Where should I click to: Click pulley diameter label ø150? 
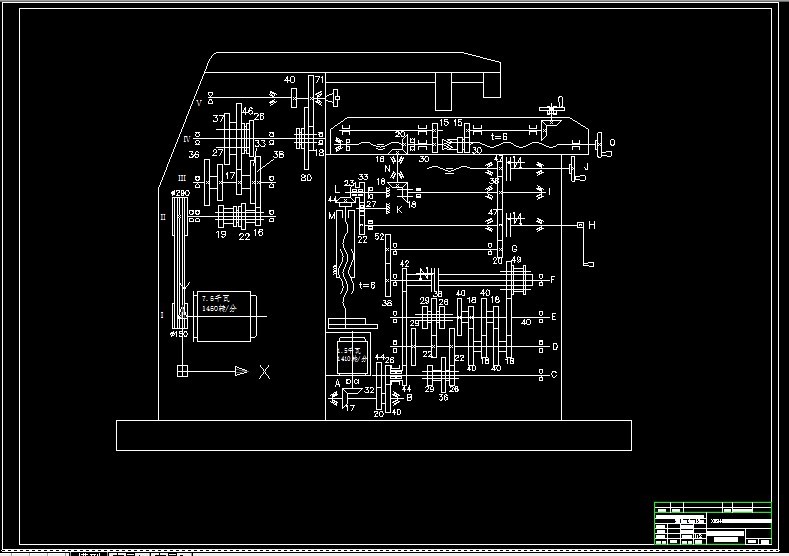point(179,334)
